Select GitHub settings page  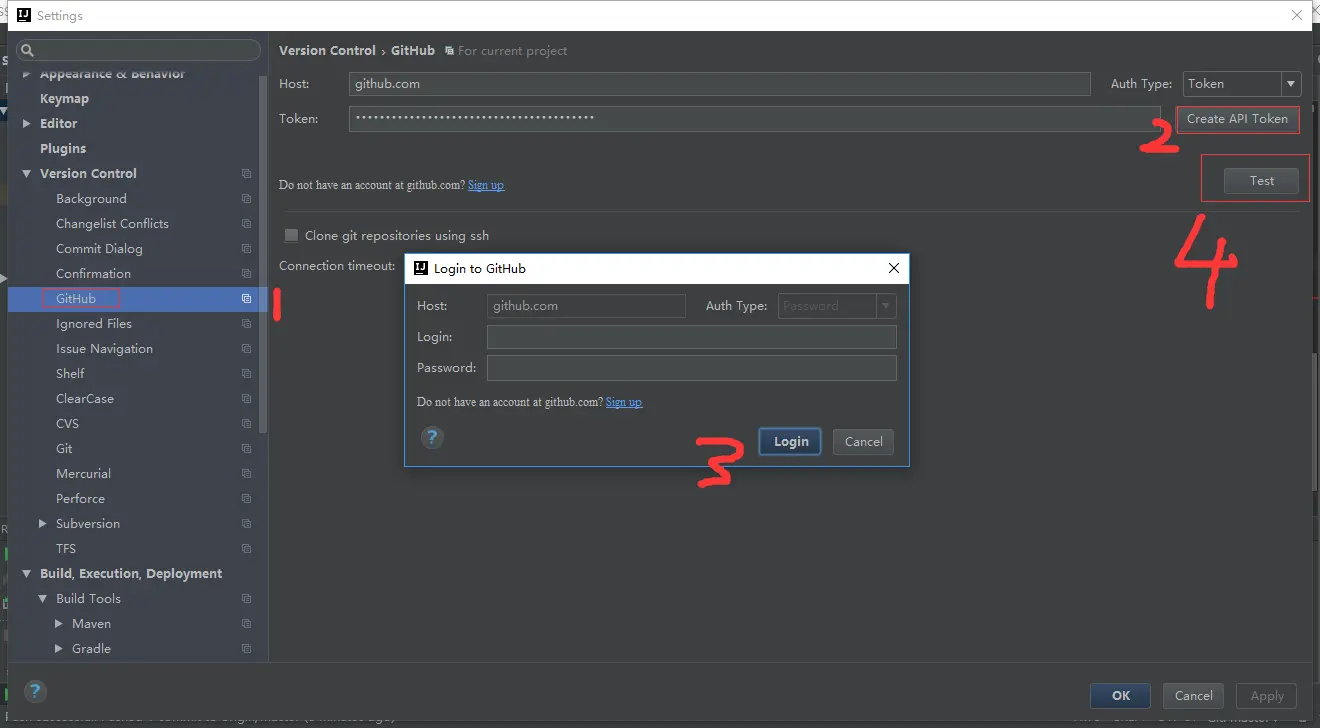76,299
